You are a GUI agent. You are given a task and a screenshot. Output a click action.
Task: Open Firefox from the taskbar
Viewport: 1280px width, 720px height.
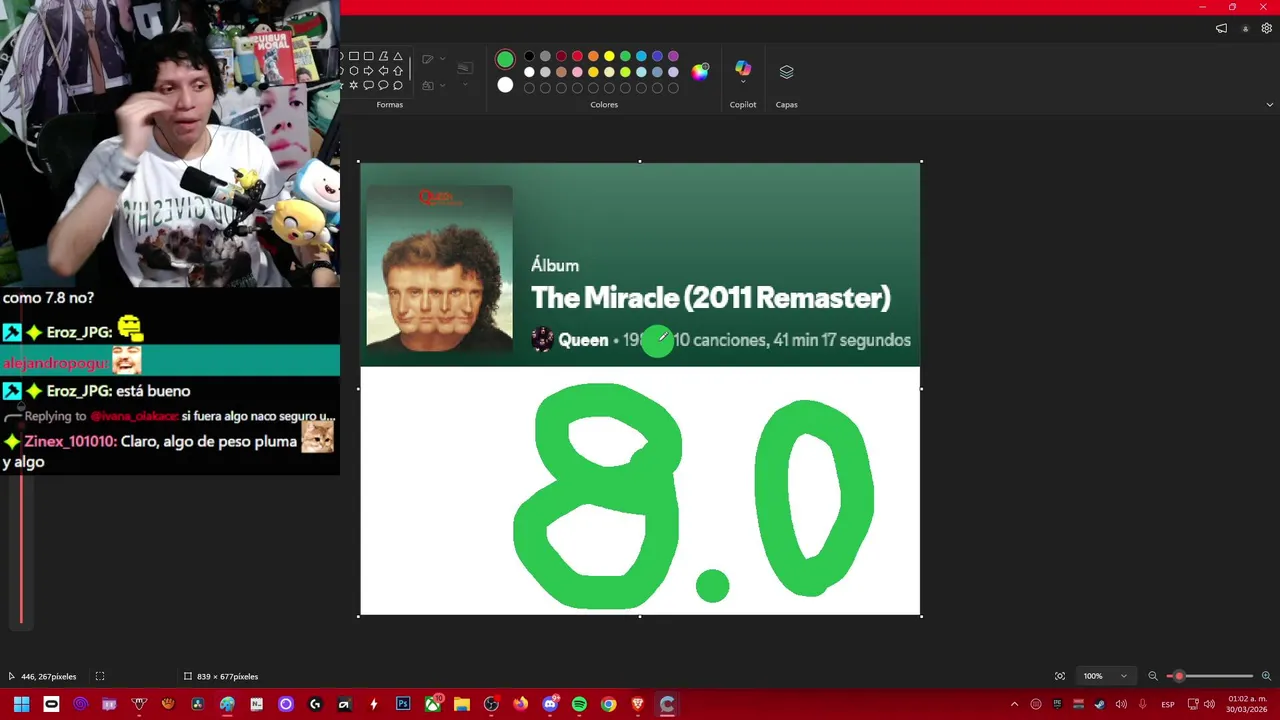[x=520, y=704]
